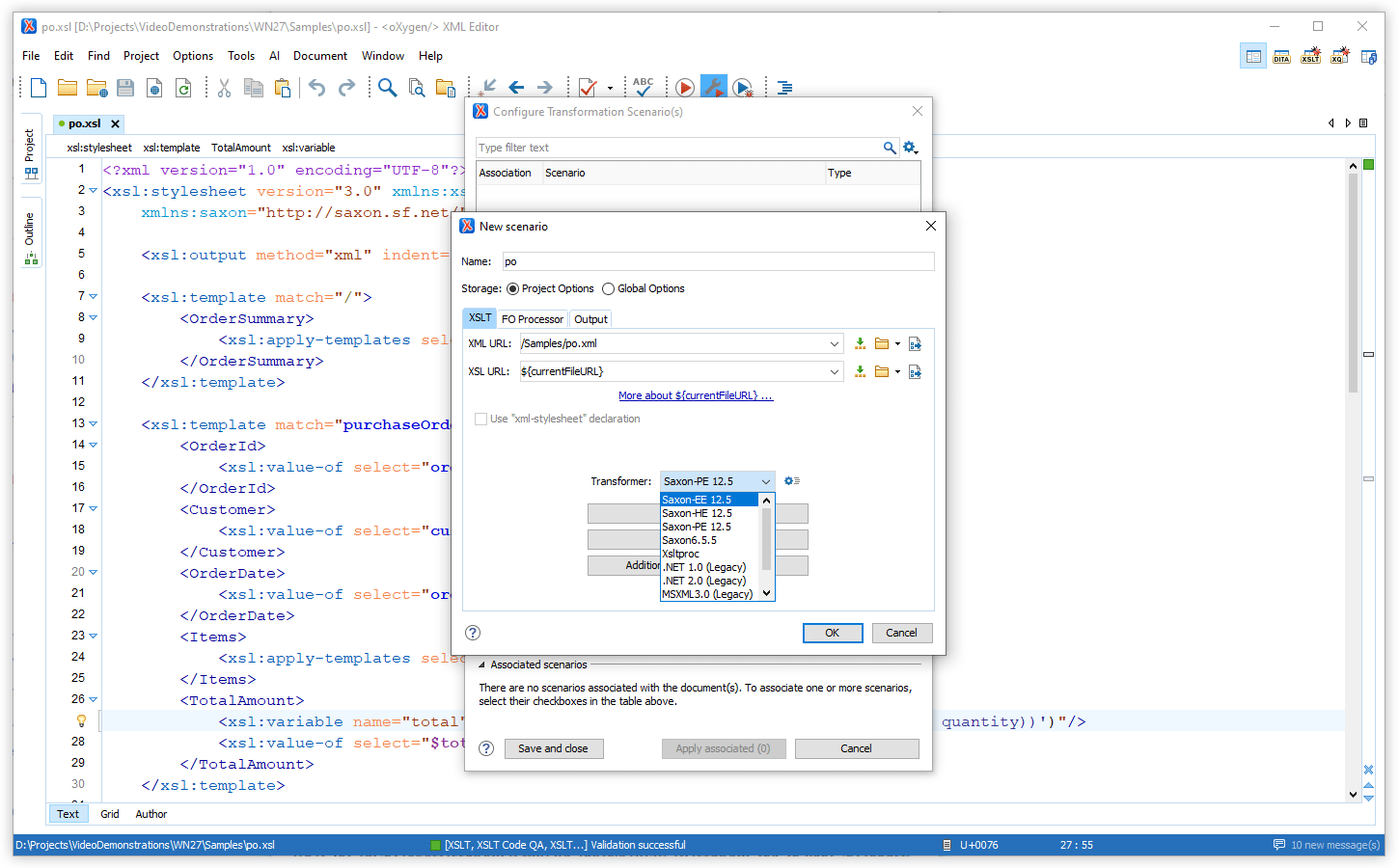Switch to DITA perspective icon
Image resolution: width=1399 pixels, height=868 pixels.
click(1281, 57)
